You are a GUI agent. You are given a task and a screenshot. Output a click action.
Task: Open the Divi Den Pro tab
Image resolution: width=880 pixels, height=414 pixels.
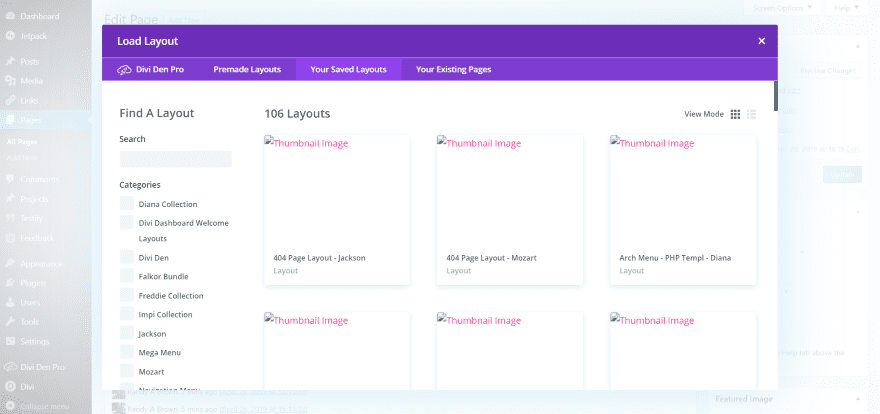click(x=150, y=70)
